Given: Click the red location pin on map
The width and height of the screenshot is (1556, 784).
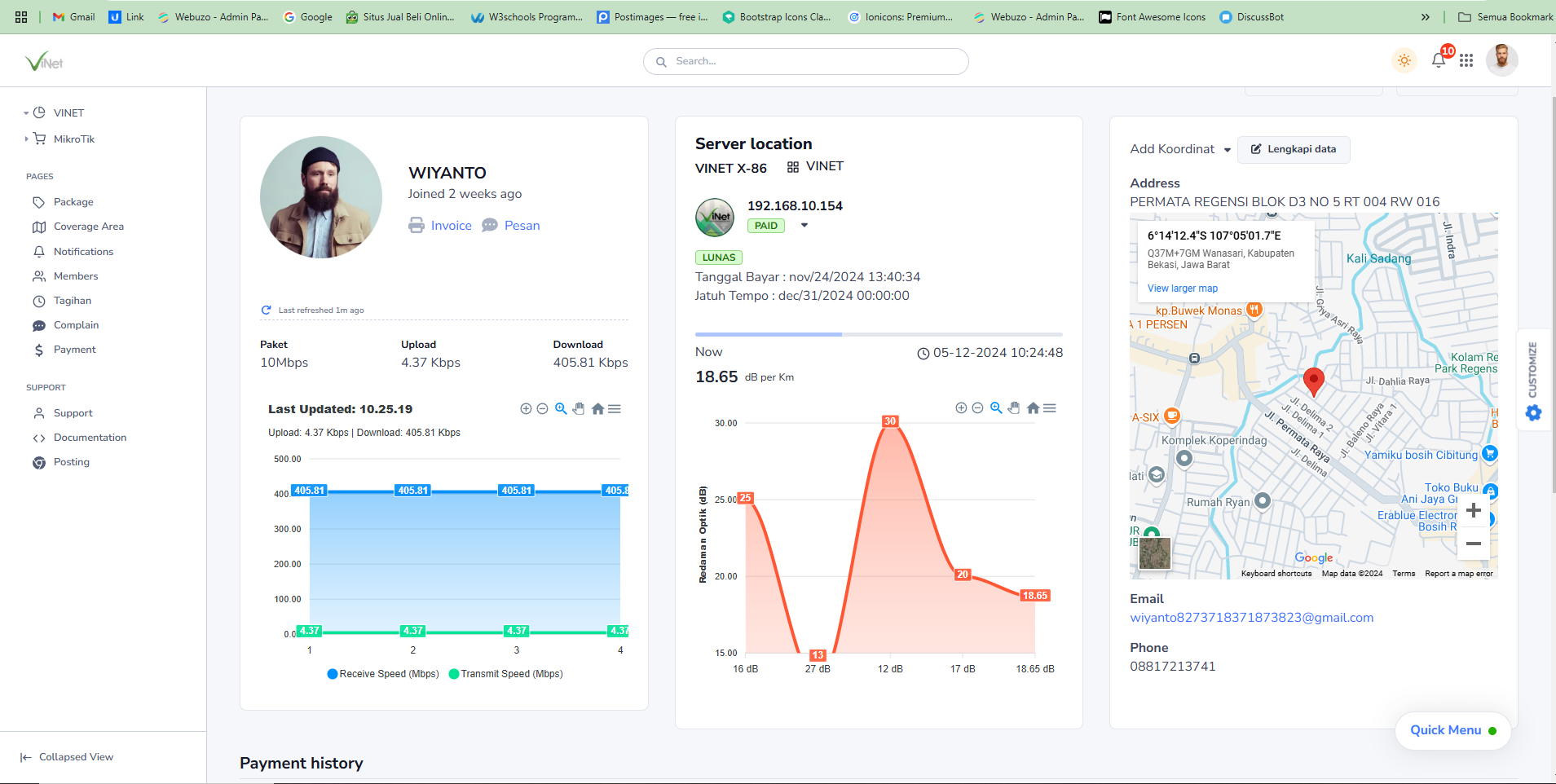Looking at the screenshot, I should [1314, 381].
